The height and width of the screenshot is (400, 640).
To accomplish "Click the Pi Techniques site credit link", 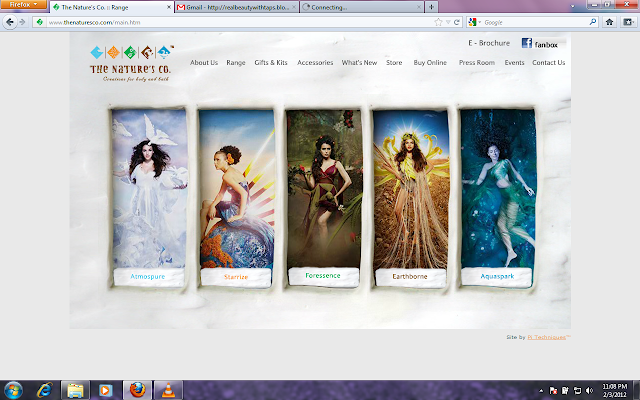I will pyautogui.click(x=547, y=337).
